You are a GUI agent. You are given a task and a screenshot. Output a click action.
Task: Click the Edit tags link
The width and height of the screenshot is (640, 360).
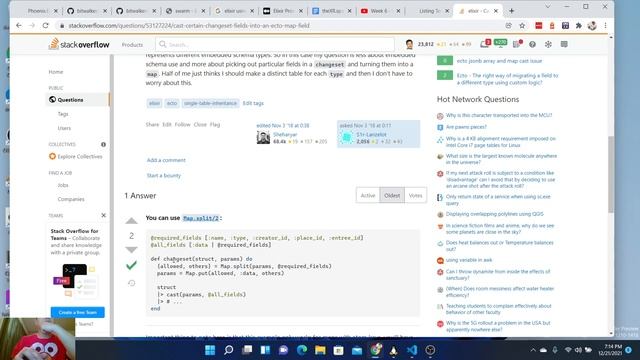253,103
